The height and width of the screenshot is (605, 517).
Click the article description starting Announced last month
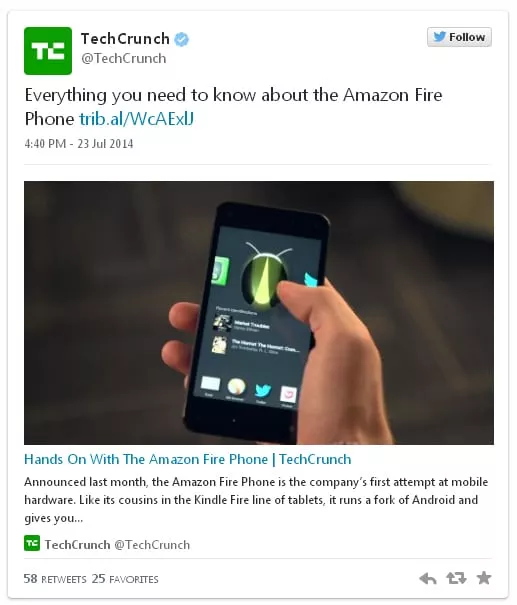click(x=256, y=500)
